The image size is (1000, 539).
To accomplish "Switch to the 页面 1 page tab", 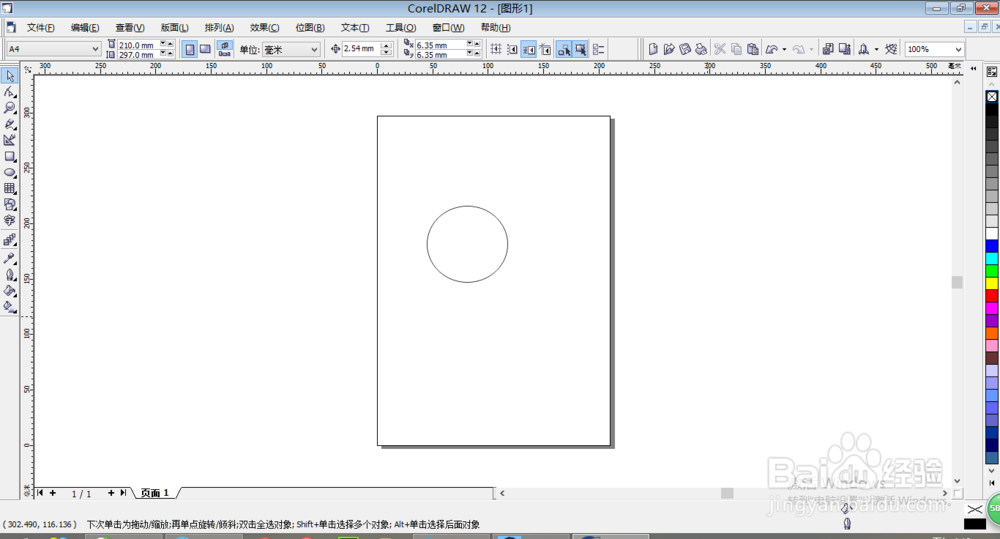I will 155,493.
